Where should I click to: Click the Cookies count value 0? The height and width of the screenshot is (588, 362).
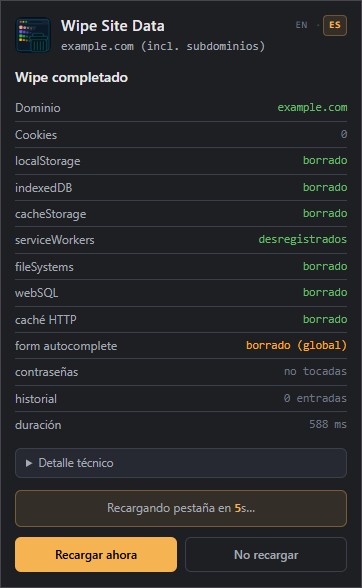tap(344, 134)
